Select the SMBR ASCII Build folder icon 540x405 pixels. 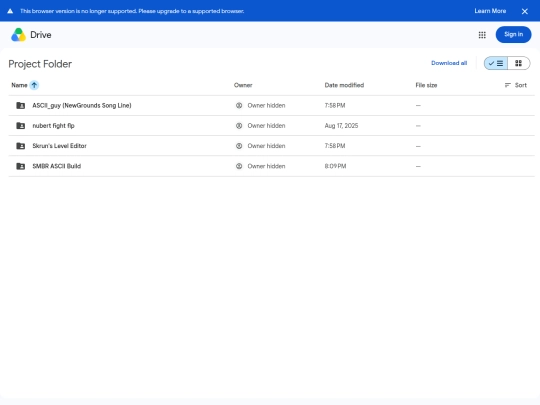click(21, 166)
